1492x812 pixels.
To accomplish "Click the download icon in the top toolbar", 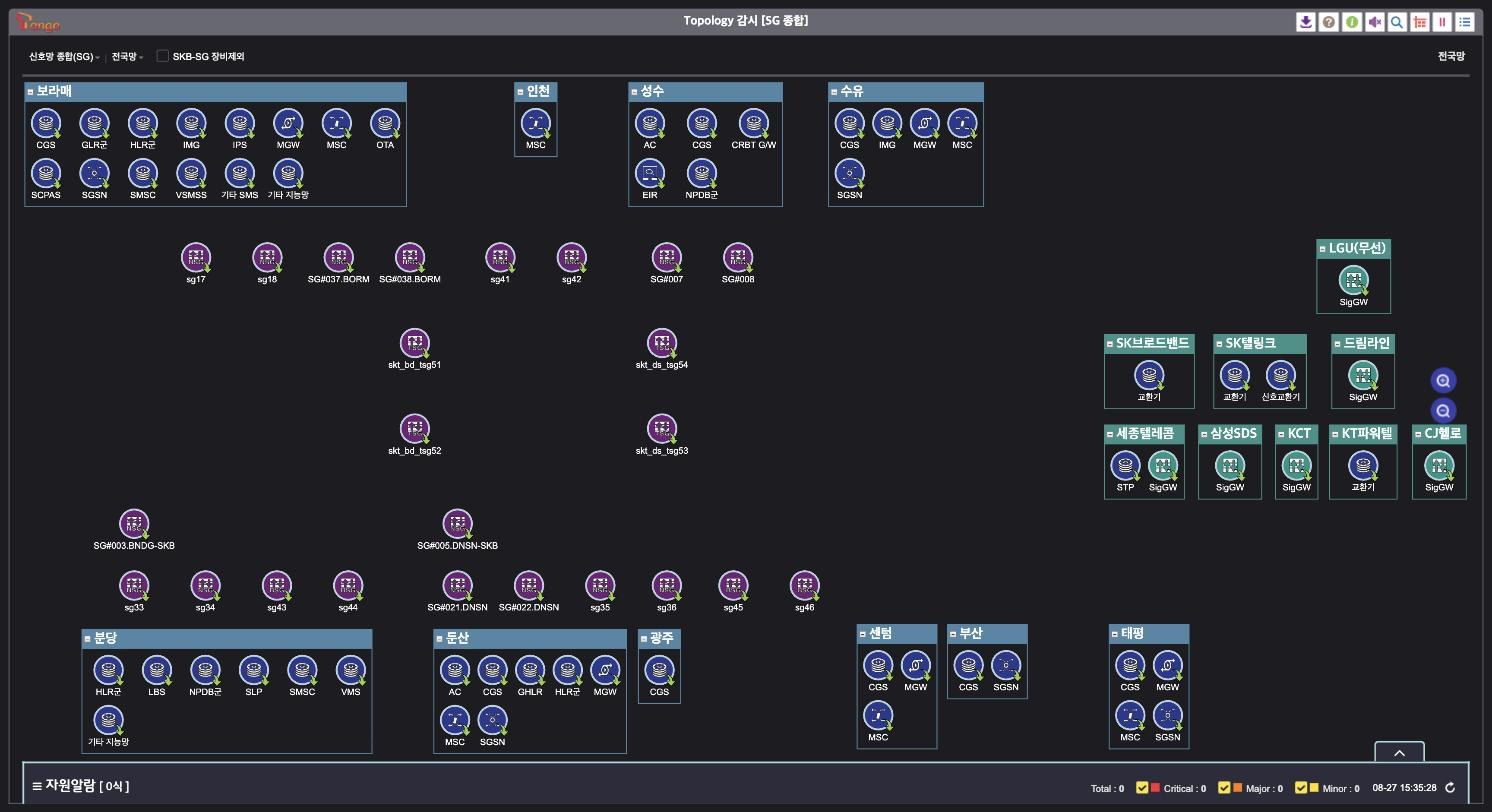I will [1305, 22].
